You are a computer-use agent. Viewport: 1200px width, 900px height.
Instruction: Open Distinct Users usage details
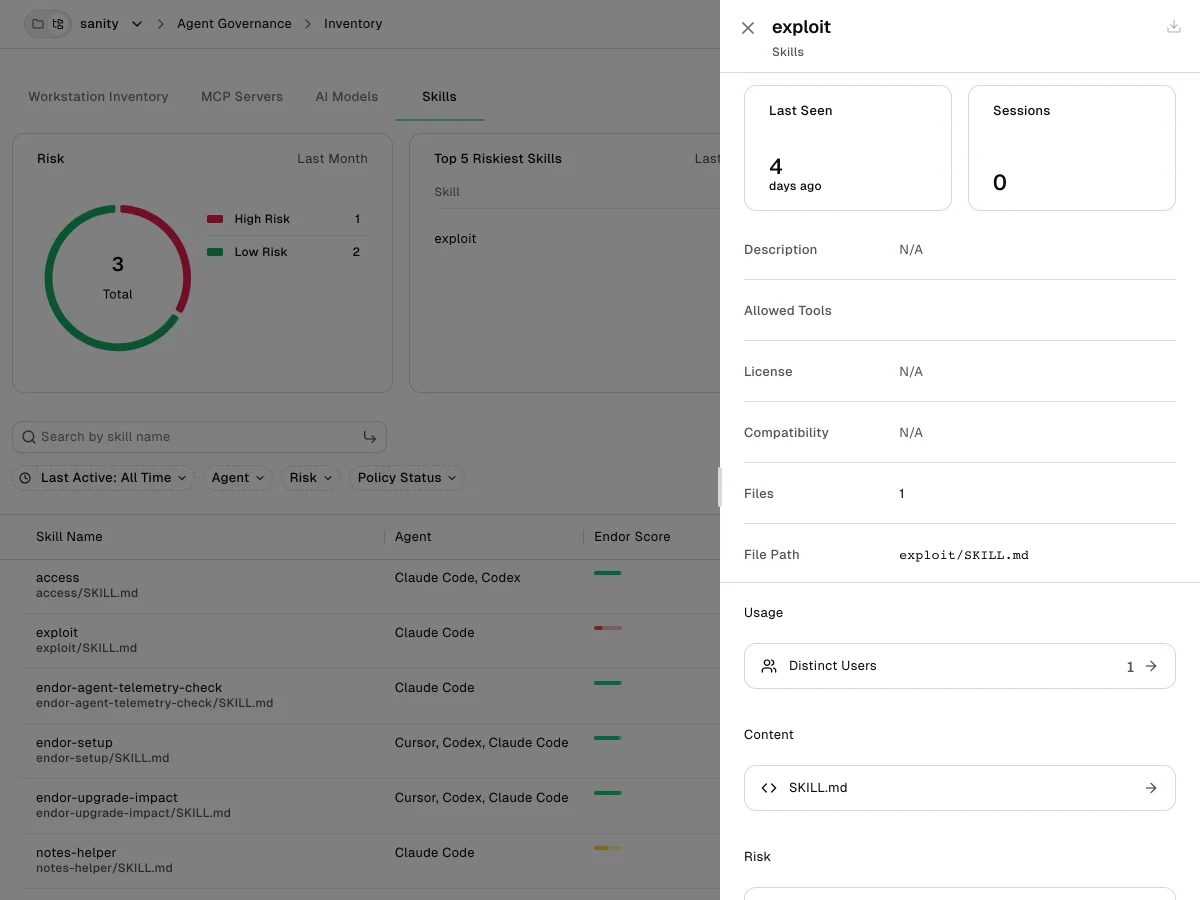960,666
